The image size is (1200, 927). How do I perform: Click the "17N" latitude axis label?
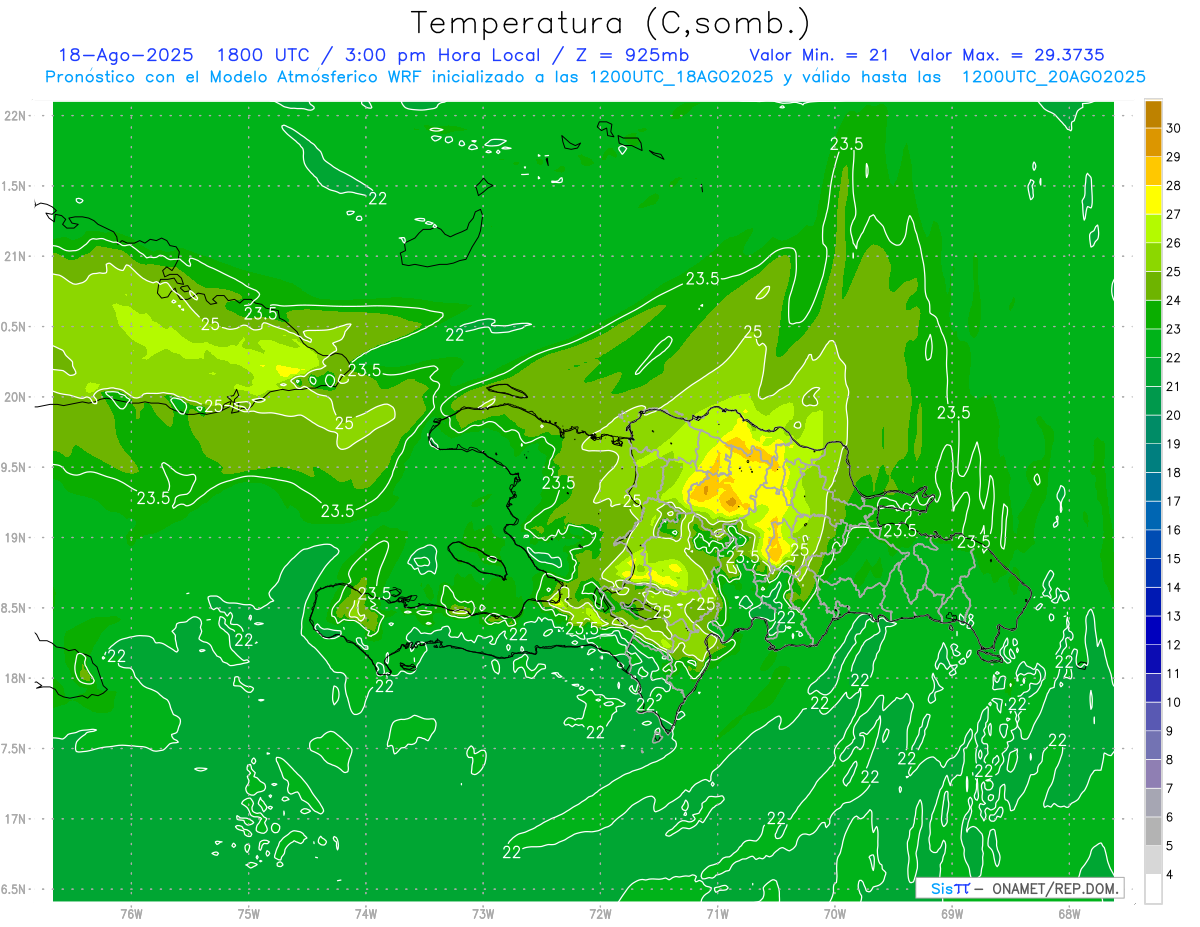tap(16, 819)
